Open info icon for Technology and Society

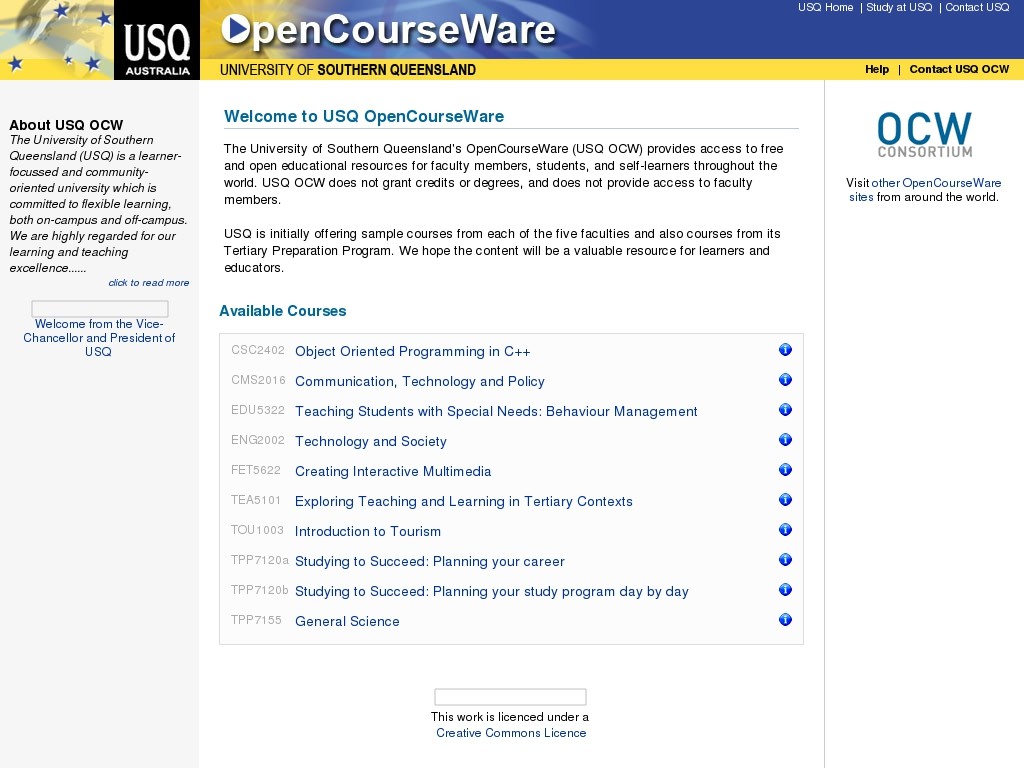click(785, 440)
